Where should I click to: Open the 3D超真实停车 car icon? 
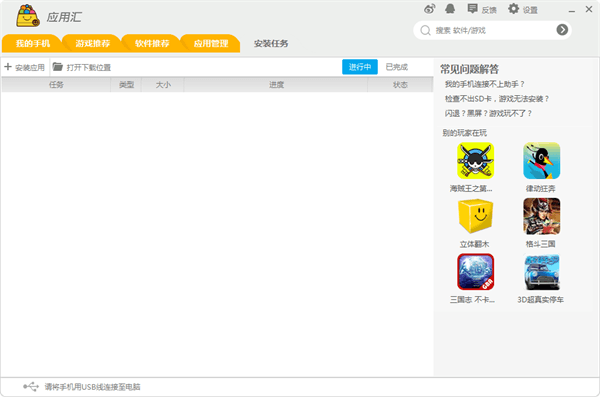click(x=541, y=272)
